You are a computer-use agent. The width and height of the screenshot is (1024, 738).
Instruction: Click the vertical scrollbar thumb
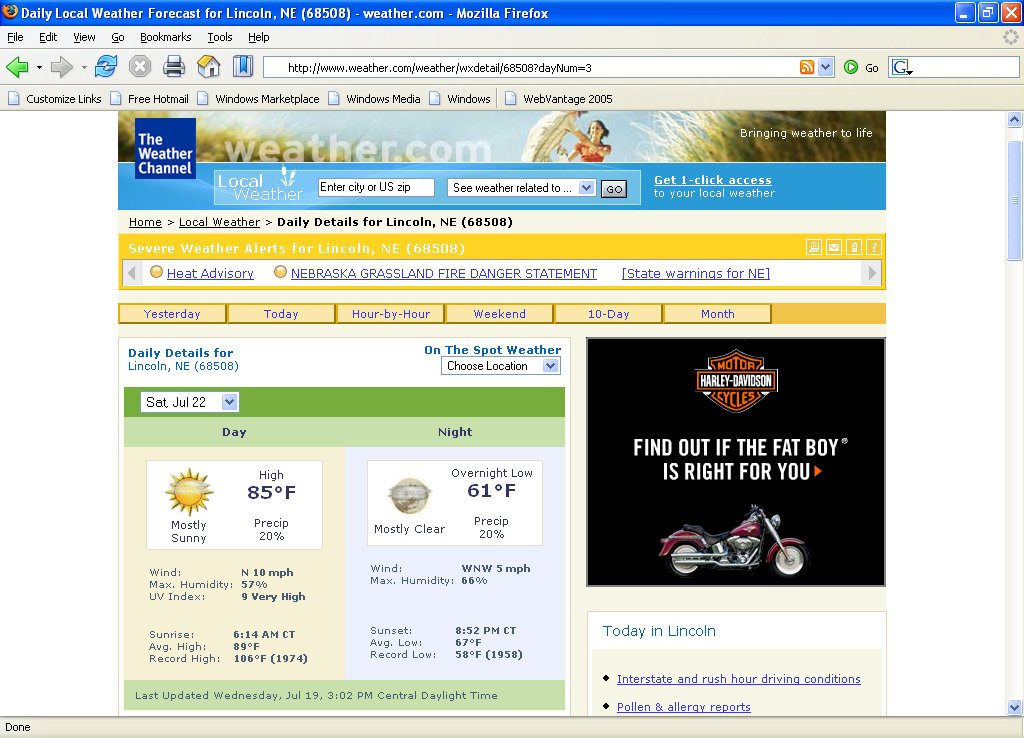[1014, 200]
